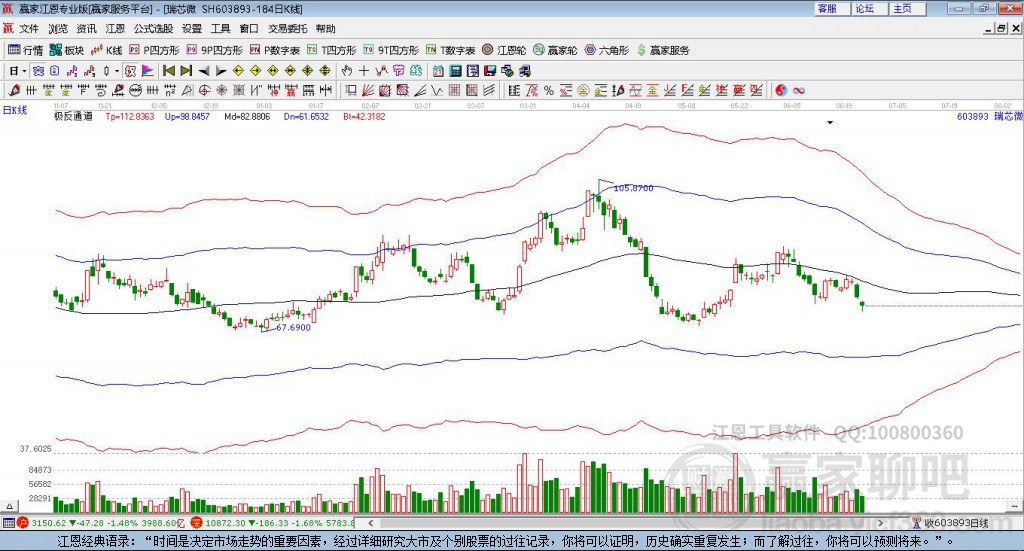Image resolution: width=1024 pixels, height=551 pixels.
Task: Open the 交易委托 menu
Action: 287,29
